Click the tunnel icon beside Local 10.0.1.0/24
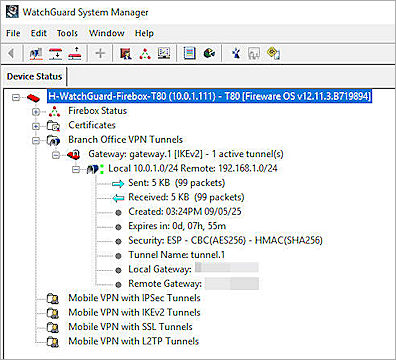Screen dimensions: 396x360 [95, 169]
